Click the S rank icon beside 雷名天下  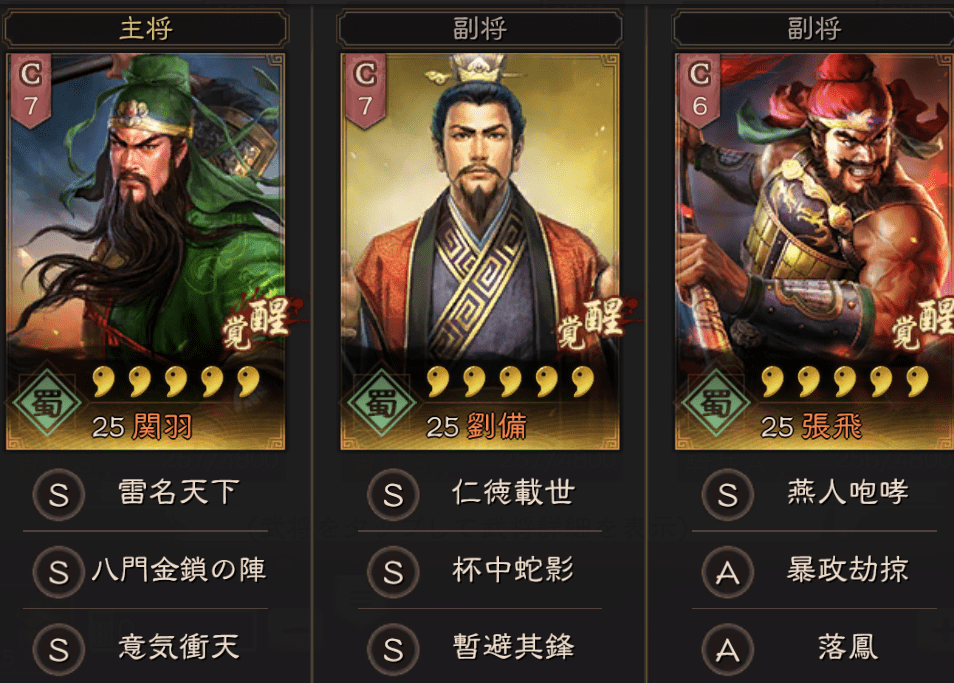(x=59, y=494)
